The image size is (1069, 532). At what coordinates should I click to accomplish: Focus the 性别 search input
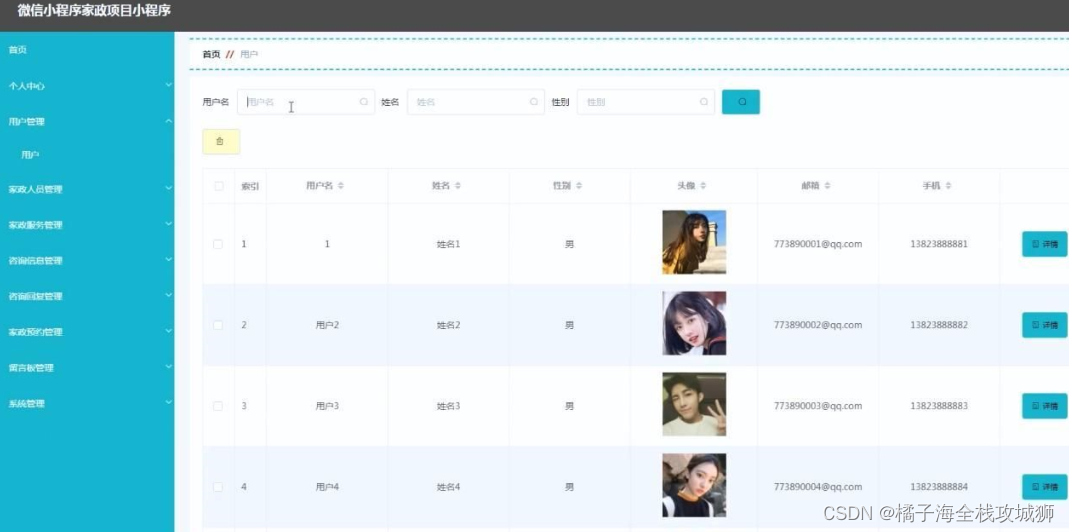pyautogui.click(x=646, y=102)
